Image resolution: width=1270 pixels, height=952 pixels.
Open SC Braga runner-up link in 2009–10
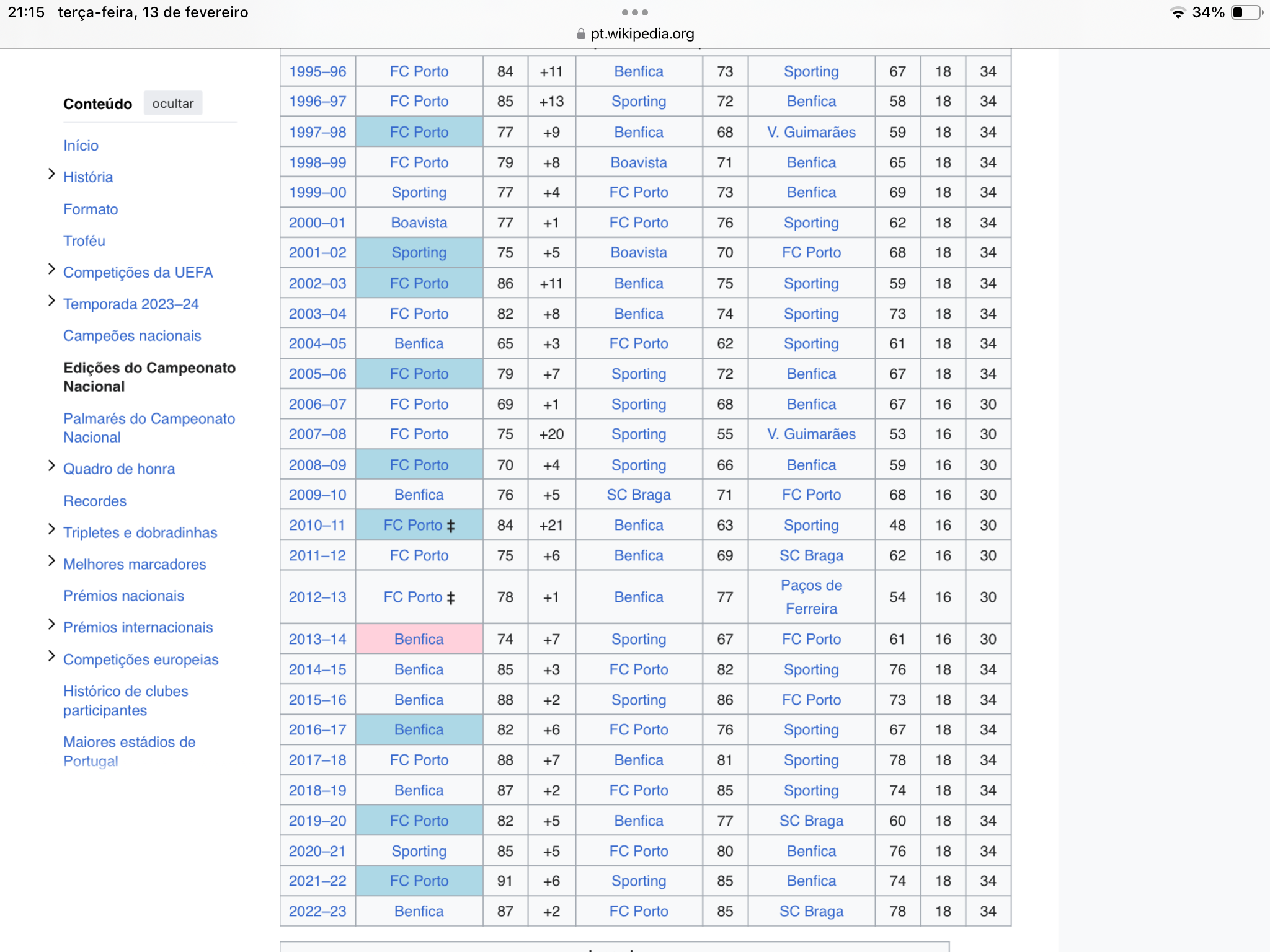click(x=639, y=495)
